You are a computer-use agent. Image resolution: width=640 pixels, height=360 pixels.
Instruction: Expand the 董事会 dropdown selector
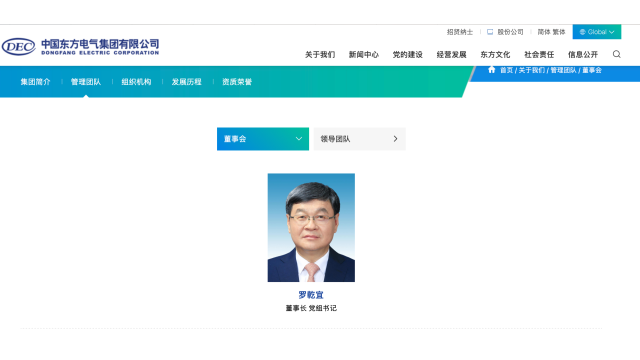click(x=263, y=139)
